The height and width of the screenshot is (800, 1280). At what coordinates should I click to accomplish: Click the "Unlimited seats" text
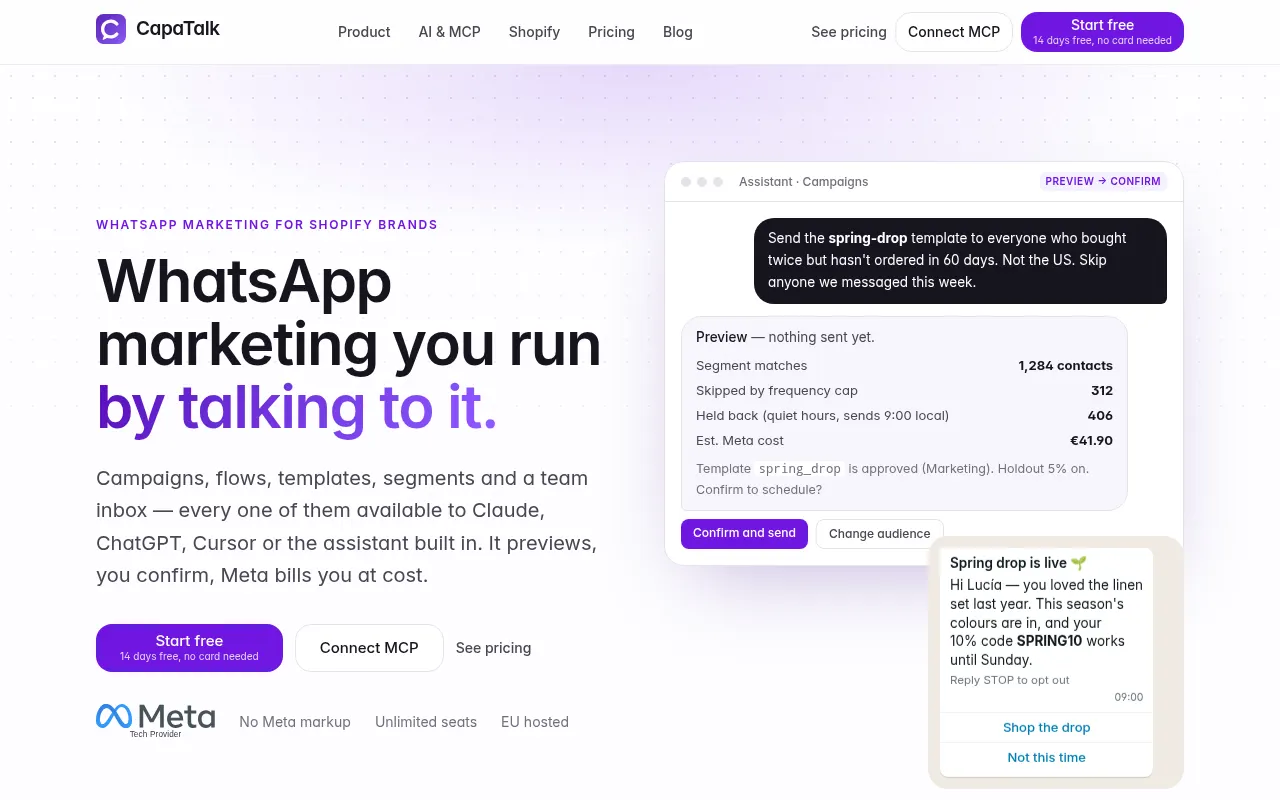coord(426,722)
